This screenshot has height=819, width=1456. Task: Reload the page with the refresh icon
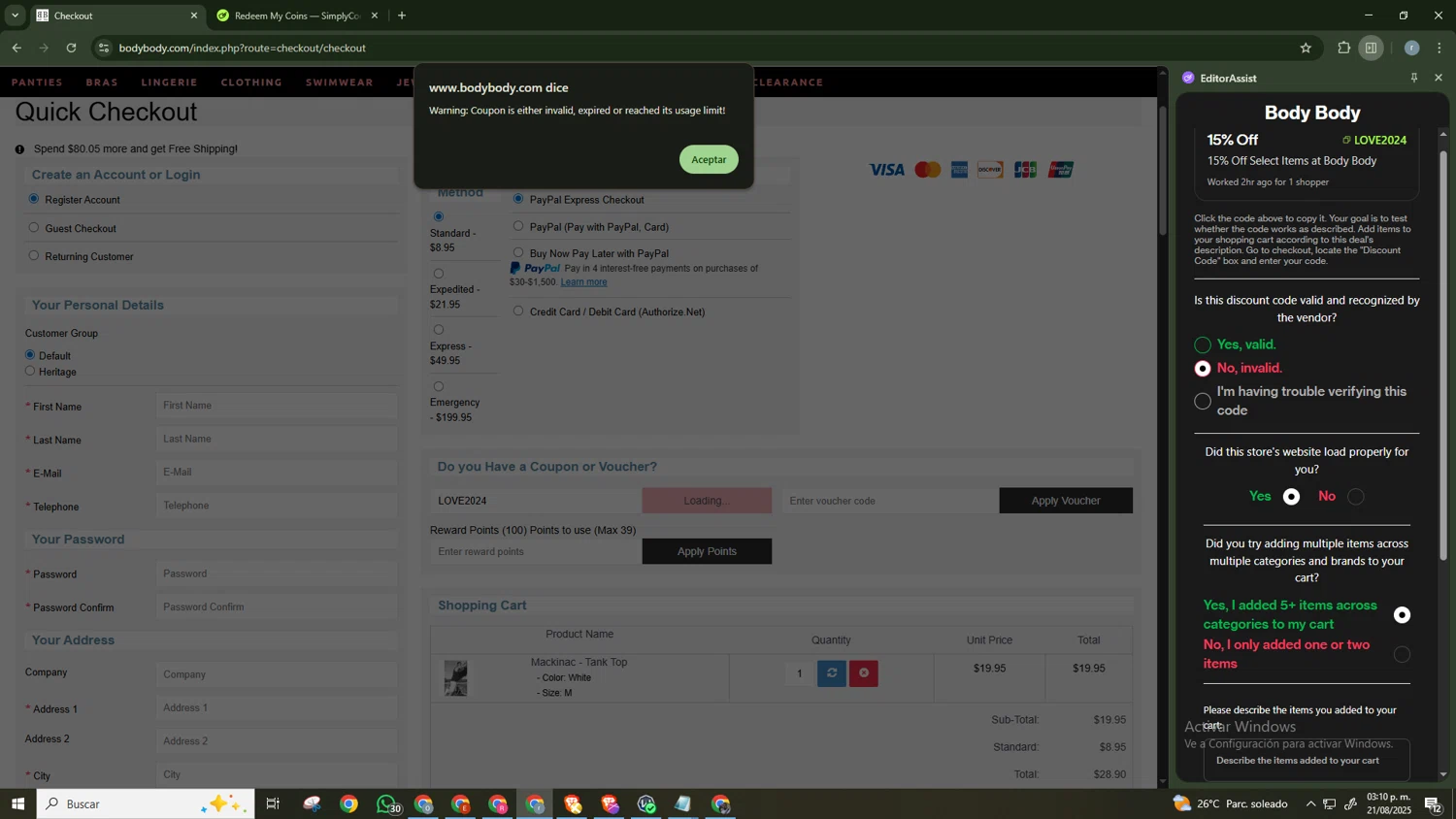[71, 48]
